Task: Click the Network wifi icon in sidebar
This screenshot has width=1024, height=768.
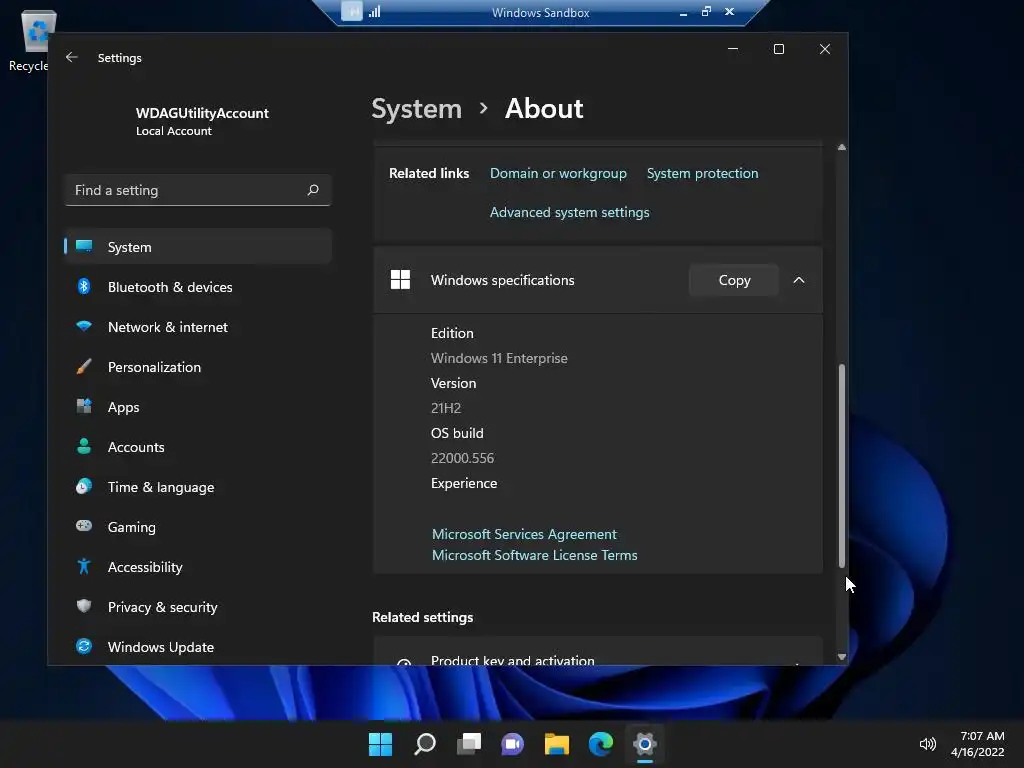Action: [84, 326]
